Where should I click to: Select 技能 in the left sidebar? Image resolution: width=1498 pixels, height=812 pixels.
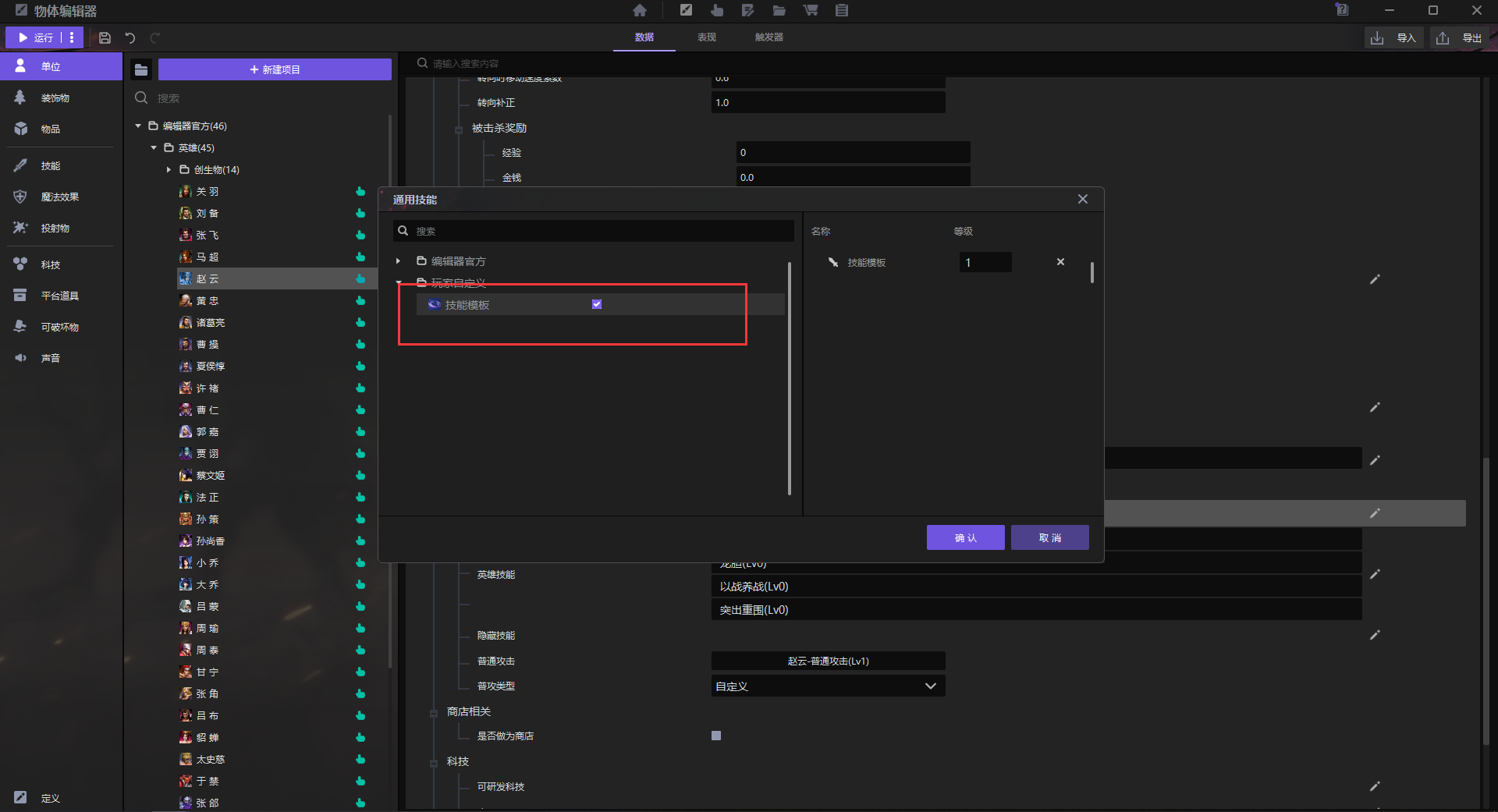[x=61, y=165]
